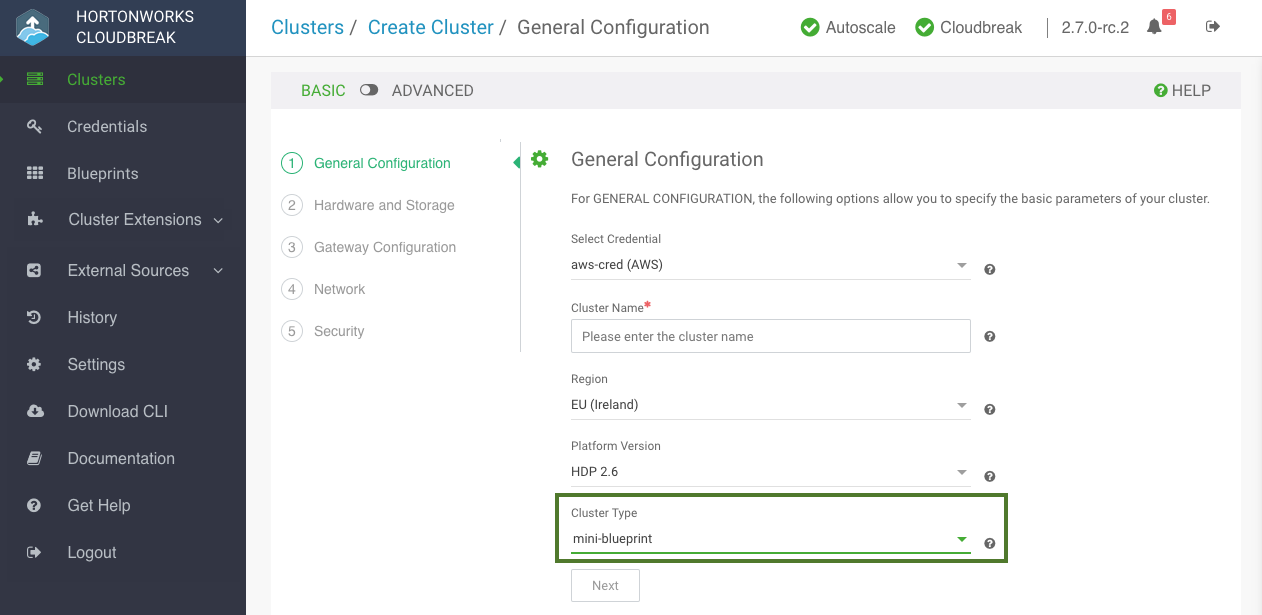Toggle Basic to Advanced mode switch
This screenshot has width=1262, height=615.
[x=369, y=90]
